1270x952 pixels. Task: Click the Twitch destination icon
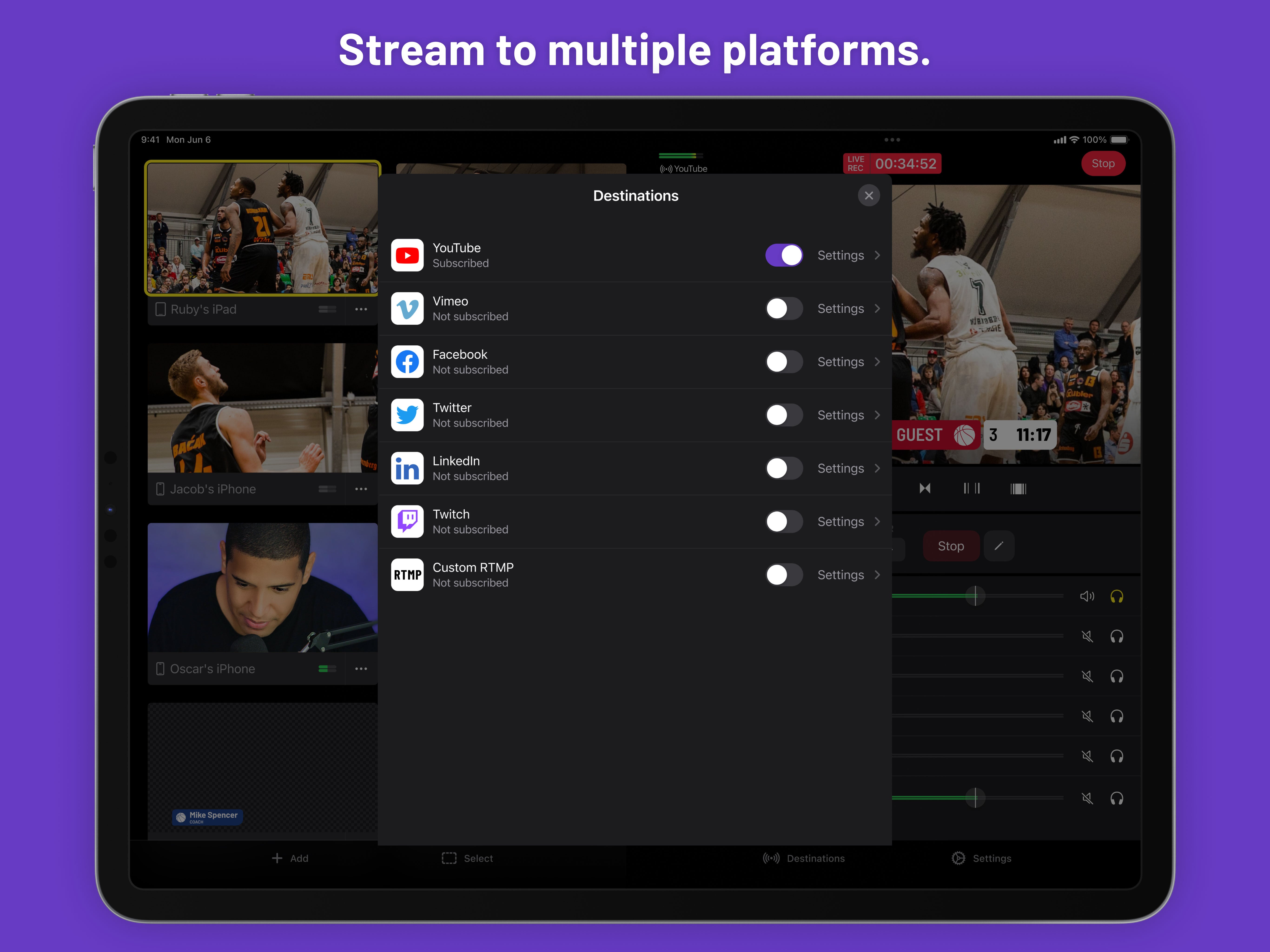[x=407, y=521]
